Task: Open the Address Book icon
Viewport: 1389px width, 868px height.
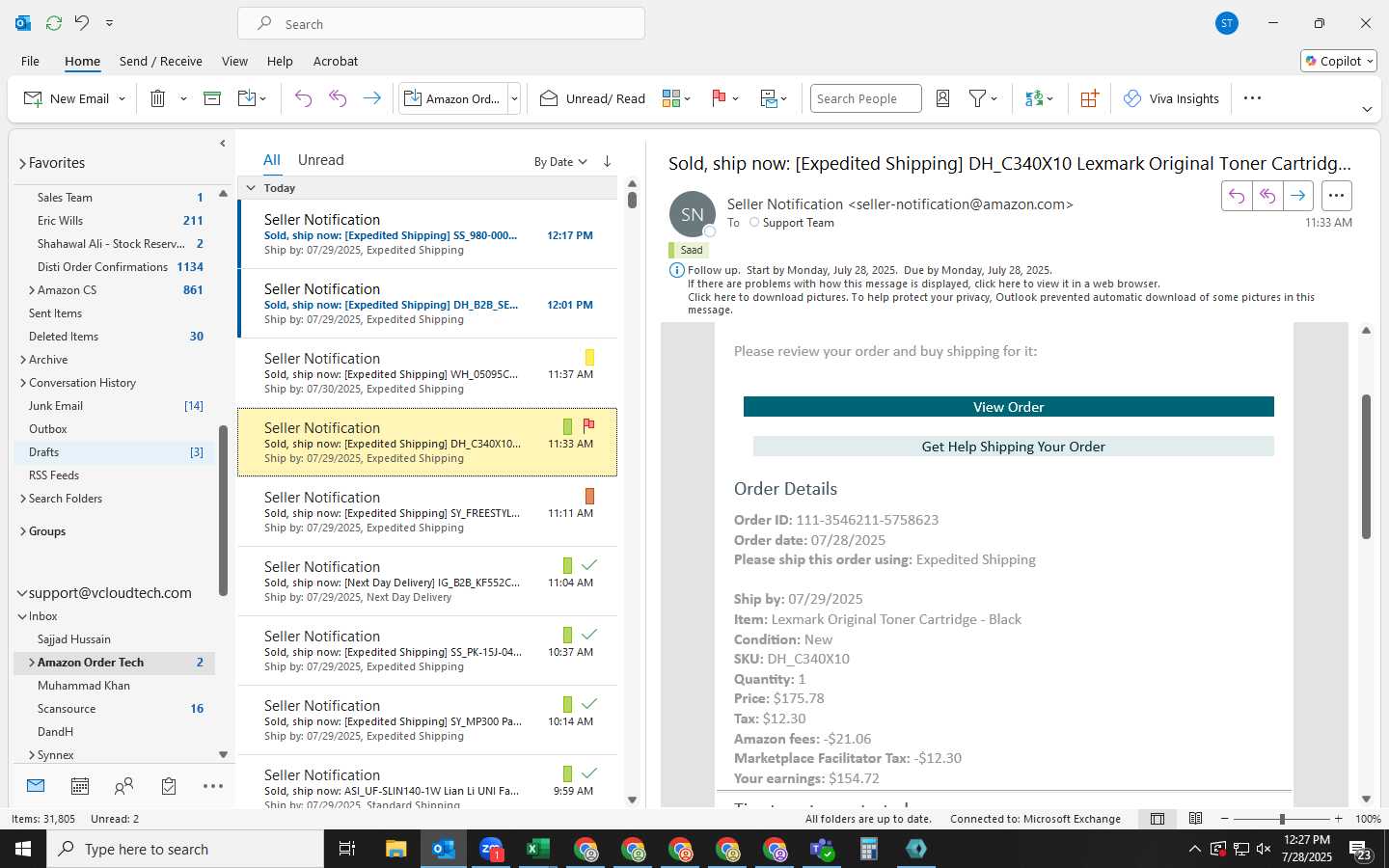Action: [x=943, y=98]
